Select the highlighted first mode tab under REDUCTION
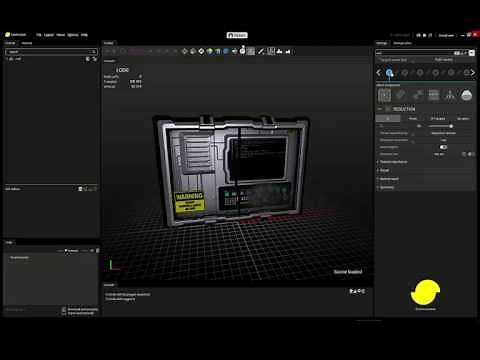The image size is (480, 360). point(388,118)
